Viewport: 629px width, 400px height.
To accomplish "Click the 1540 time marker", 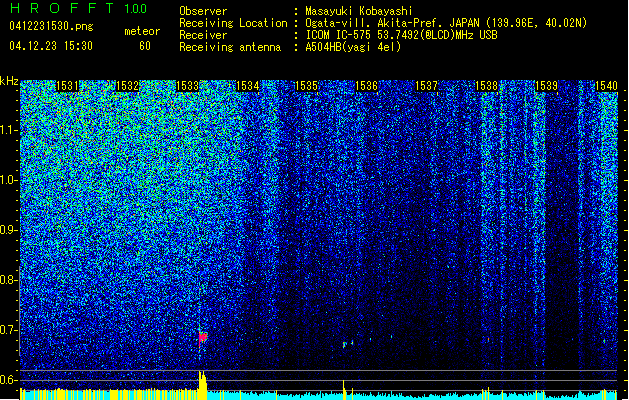I will (x=606, y=86).
